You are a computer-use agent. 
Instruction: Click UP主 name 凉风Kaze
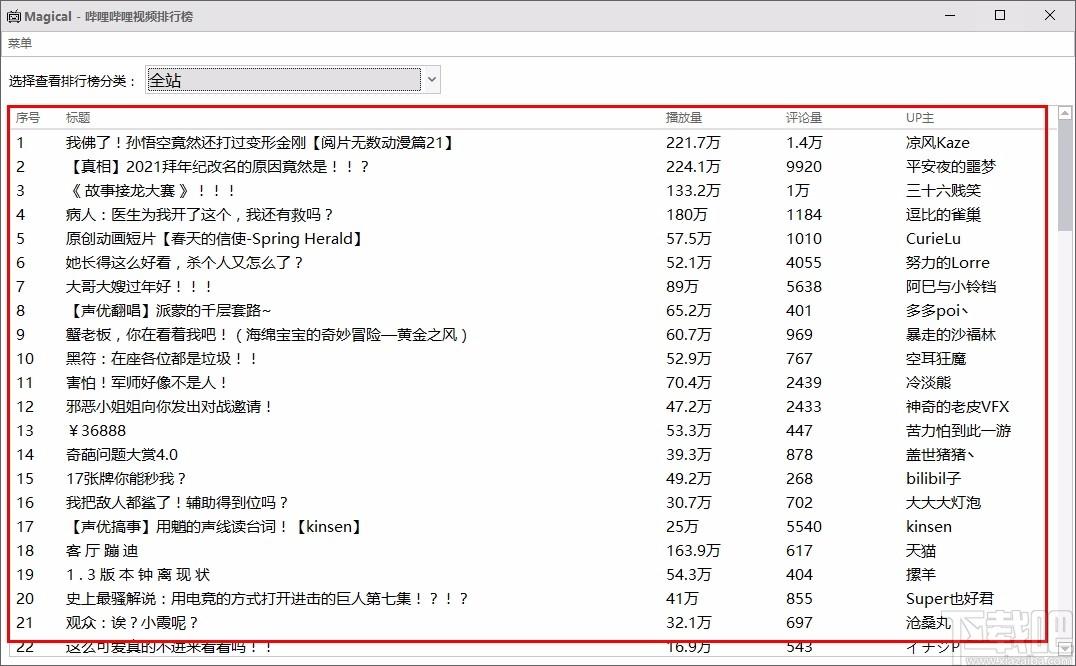(x=937, y=143)
